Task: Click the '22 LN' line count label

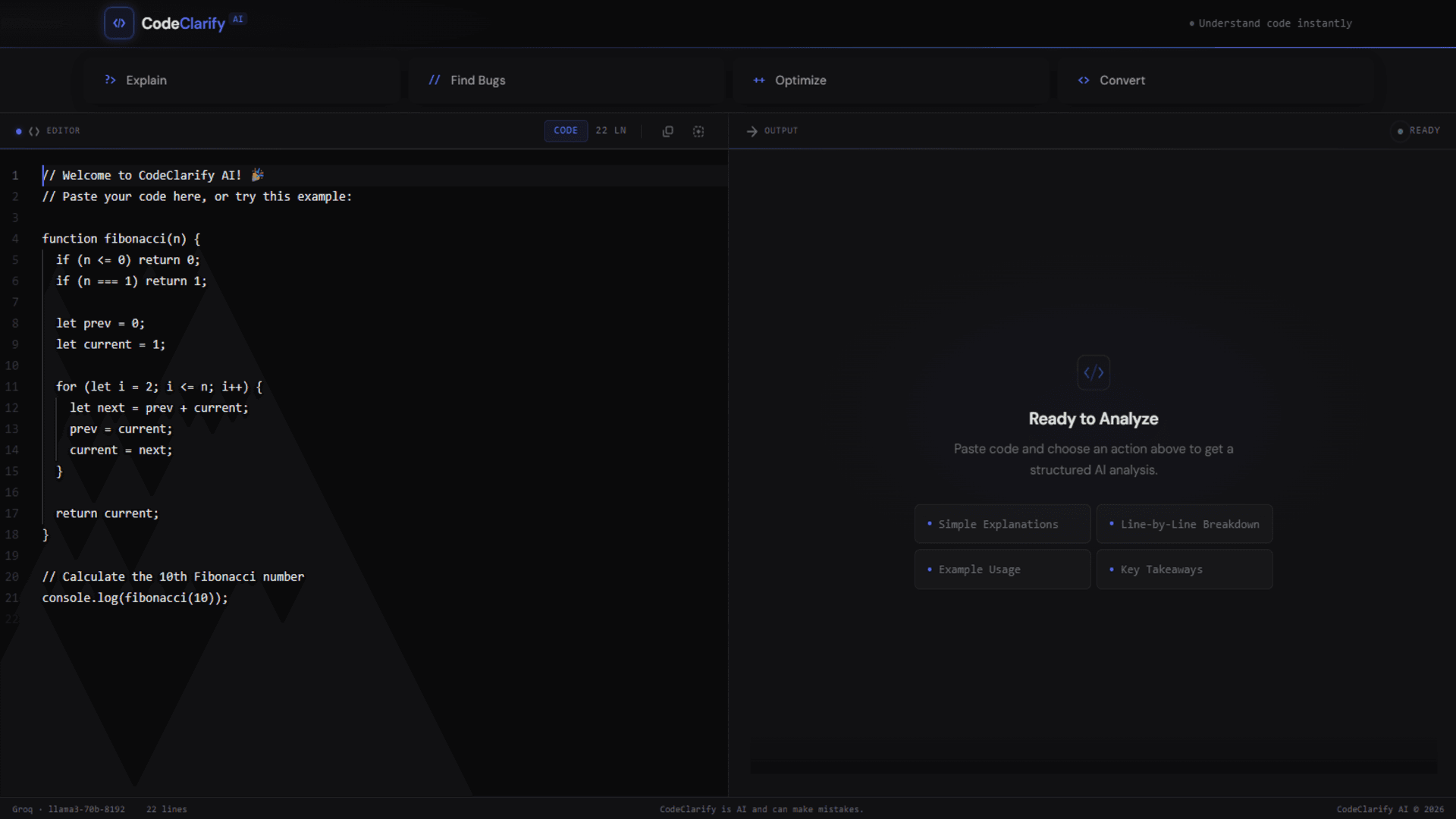Action: tap(610, 130)
